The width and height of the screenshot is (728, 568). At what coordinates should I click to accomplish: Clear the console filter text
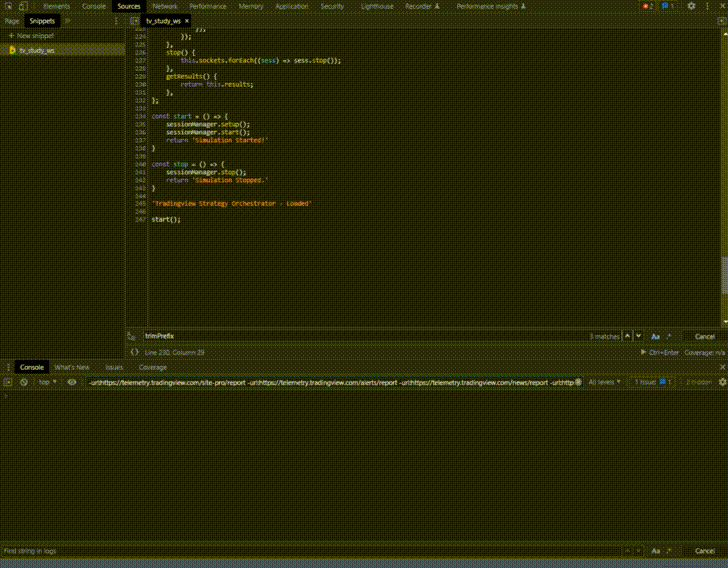(578, 382)
